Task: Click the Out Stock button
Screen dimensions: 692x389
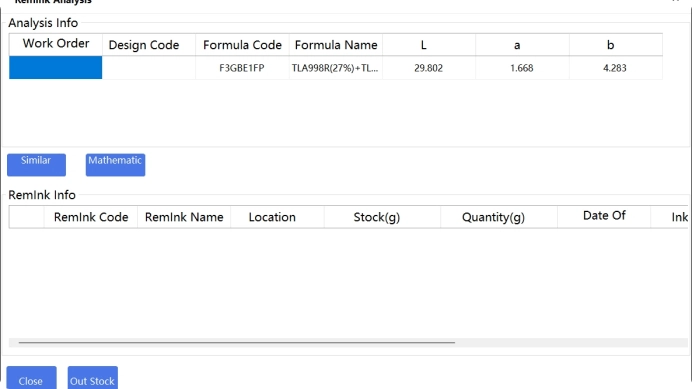Action: tap(92, 378)
